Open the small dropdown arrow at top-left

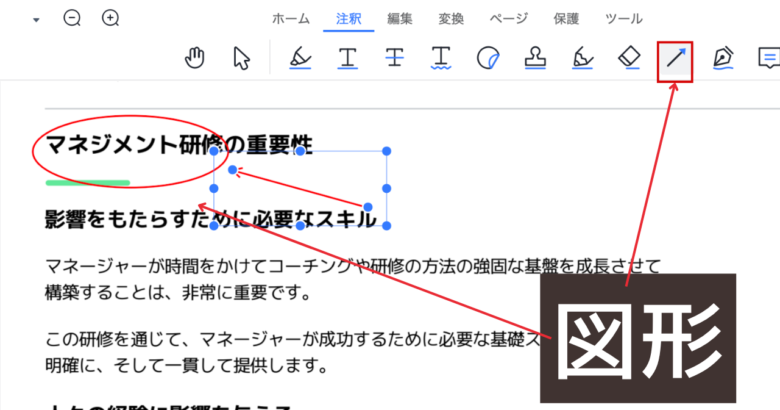[x=37, y=19]
